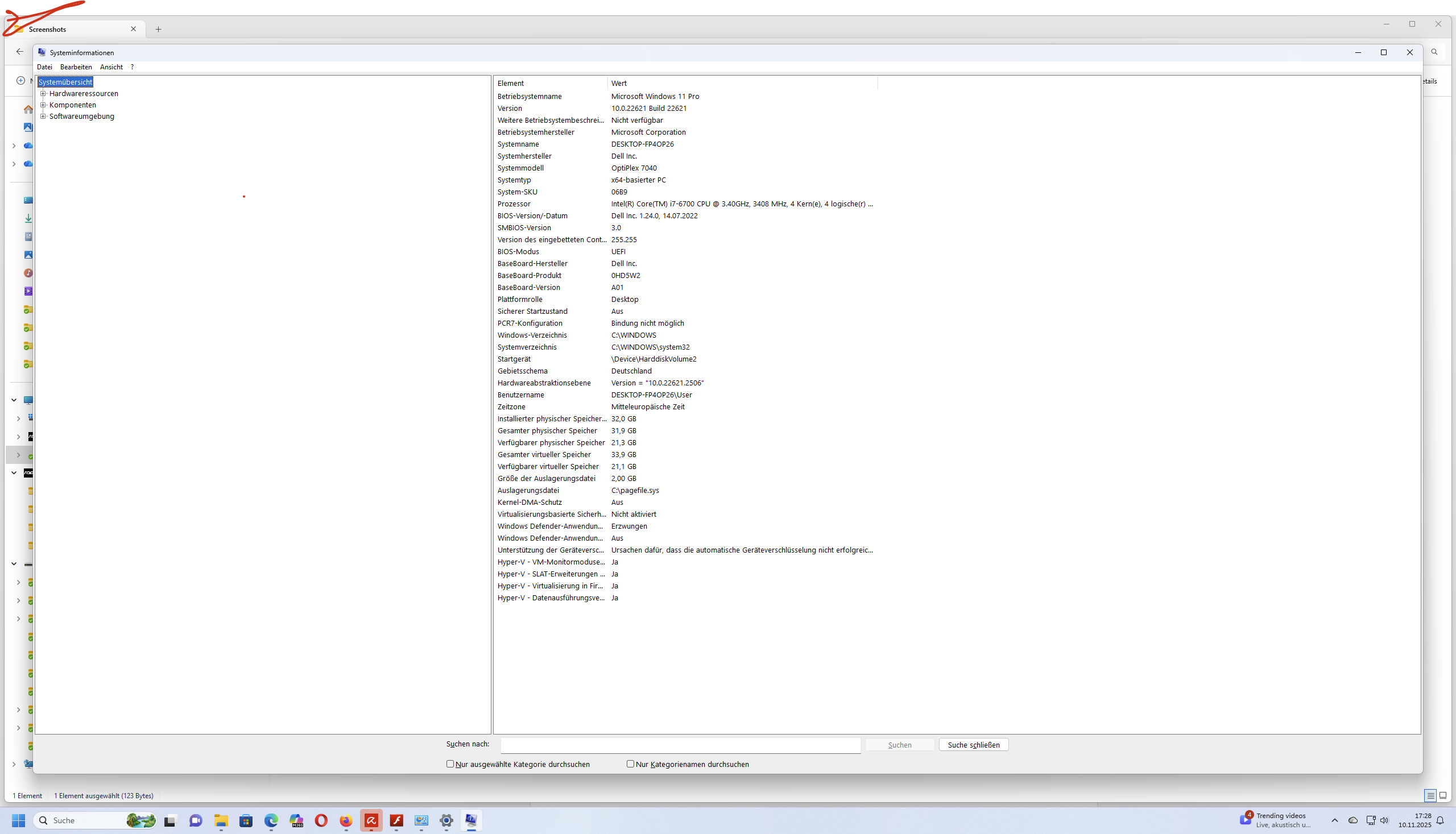Launch Opera browser from taskbar
The height and width of the screenshot is (834, 1456).
point(321,820)
